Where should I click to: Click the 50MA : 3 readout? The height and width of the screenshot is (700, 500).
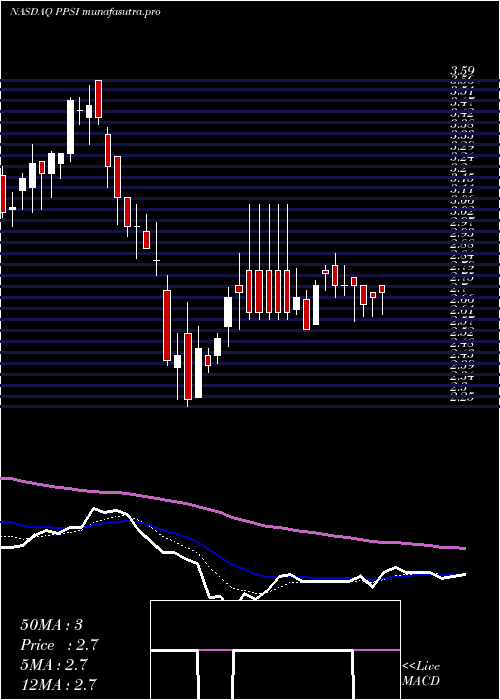coord(51,625)
